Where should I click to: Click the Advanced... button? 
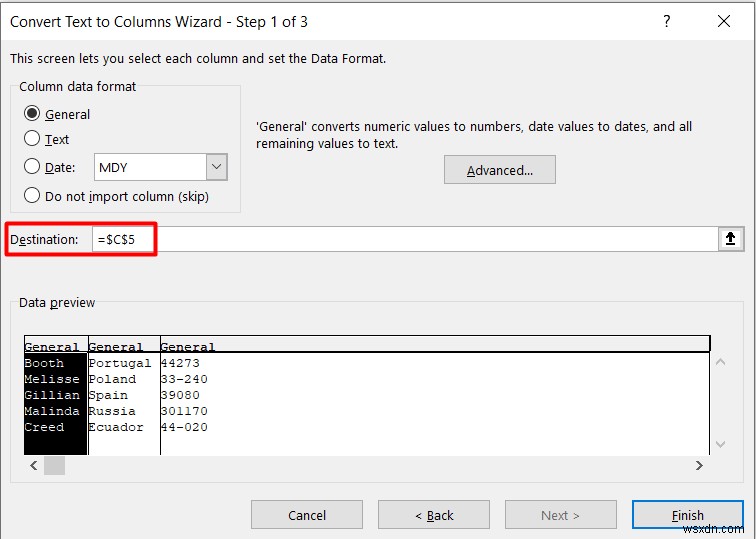click(500, 170)
